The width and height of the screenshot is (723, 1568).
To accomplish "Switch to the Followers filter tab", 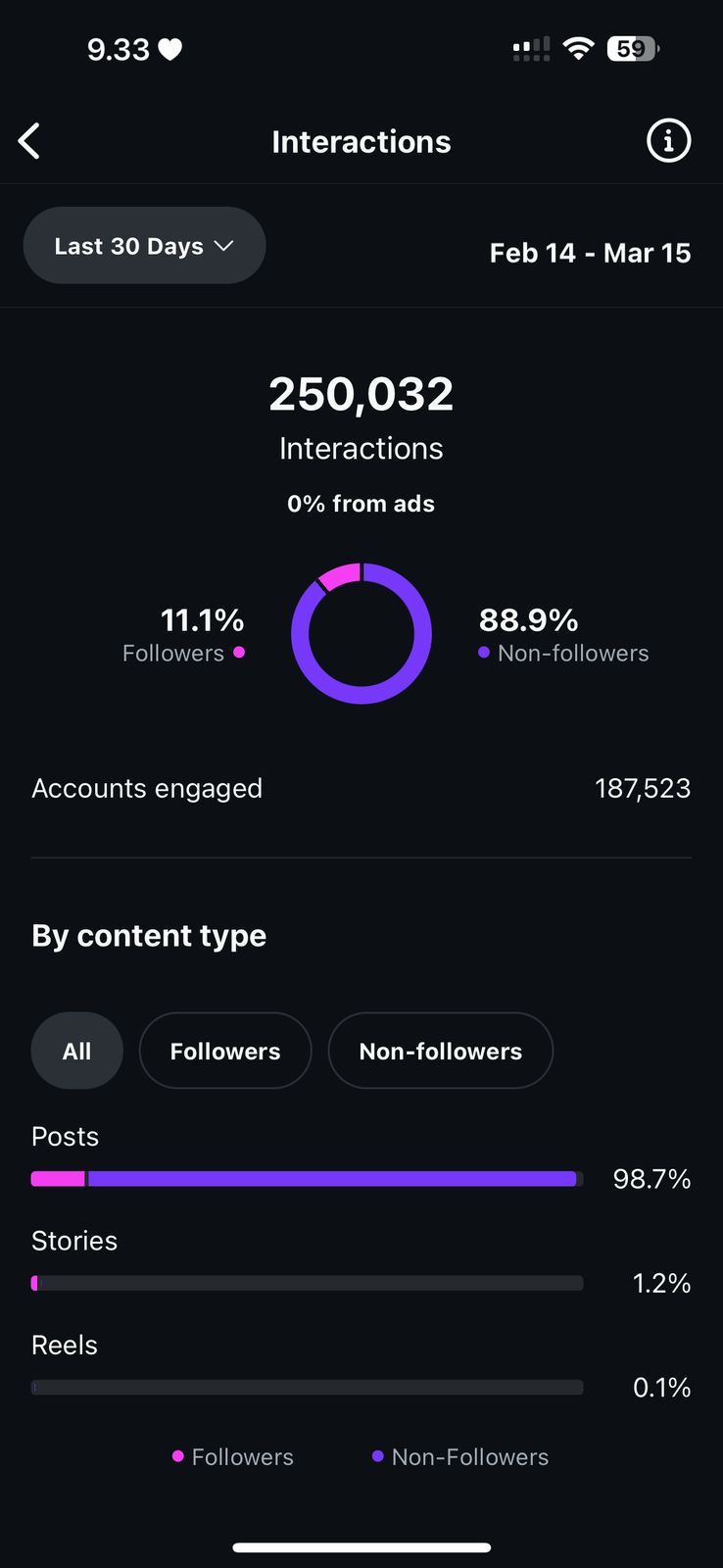I will tap(225, 1051).
